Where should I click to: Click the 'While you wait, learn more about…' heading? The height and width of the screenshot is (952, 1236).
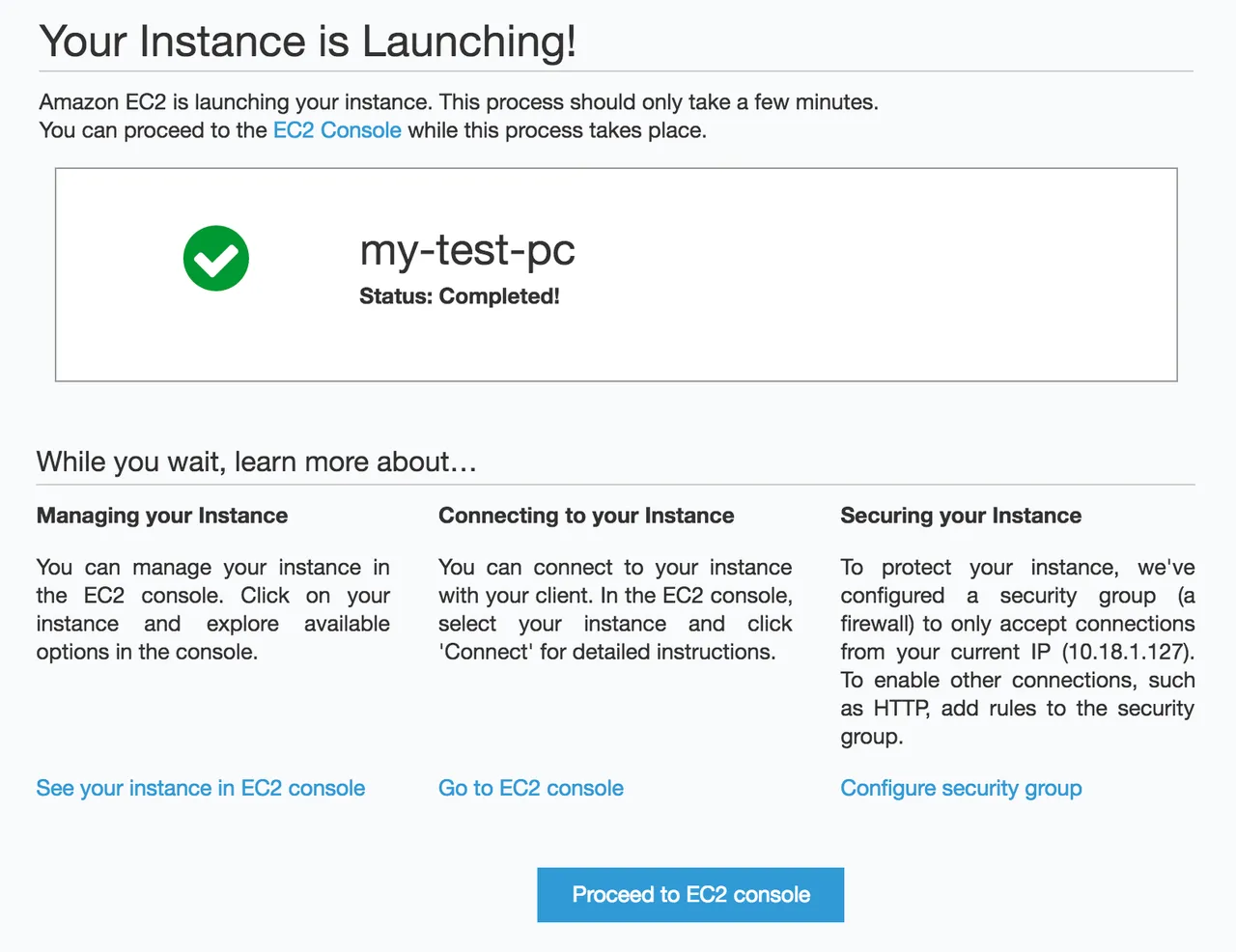tap(257, 462)
